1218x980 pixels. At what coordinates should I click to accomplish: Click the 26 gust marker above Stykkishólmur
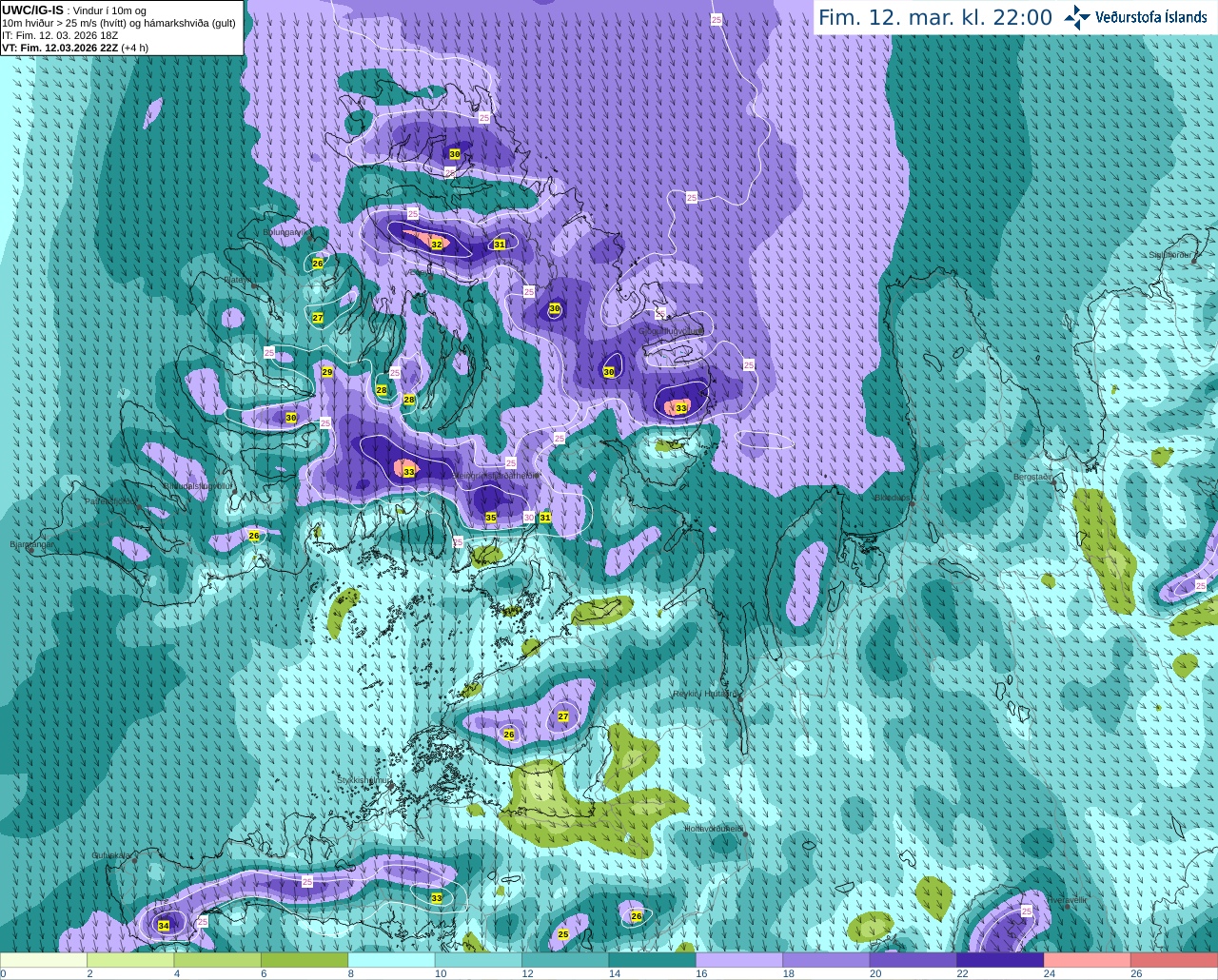(509, 735)
